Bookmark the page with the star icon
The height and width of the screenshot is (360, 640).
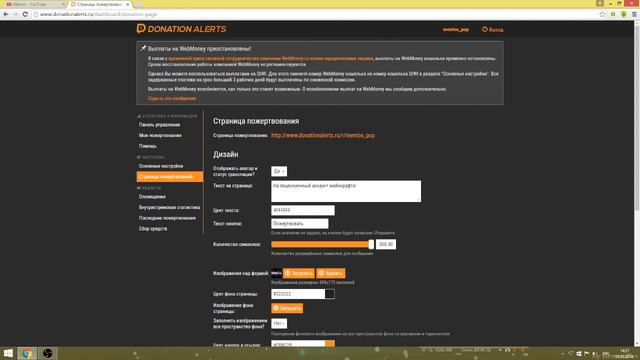tap(602, 14)
